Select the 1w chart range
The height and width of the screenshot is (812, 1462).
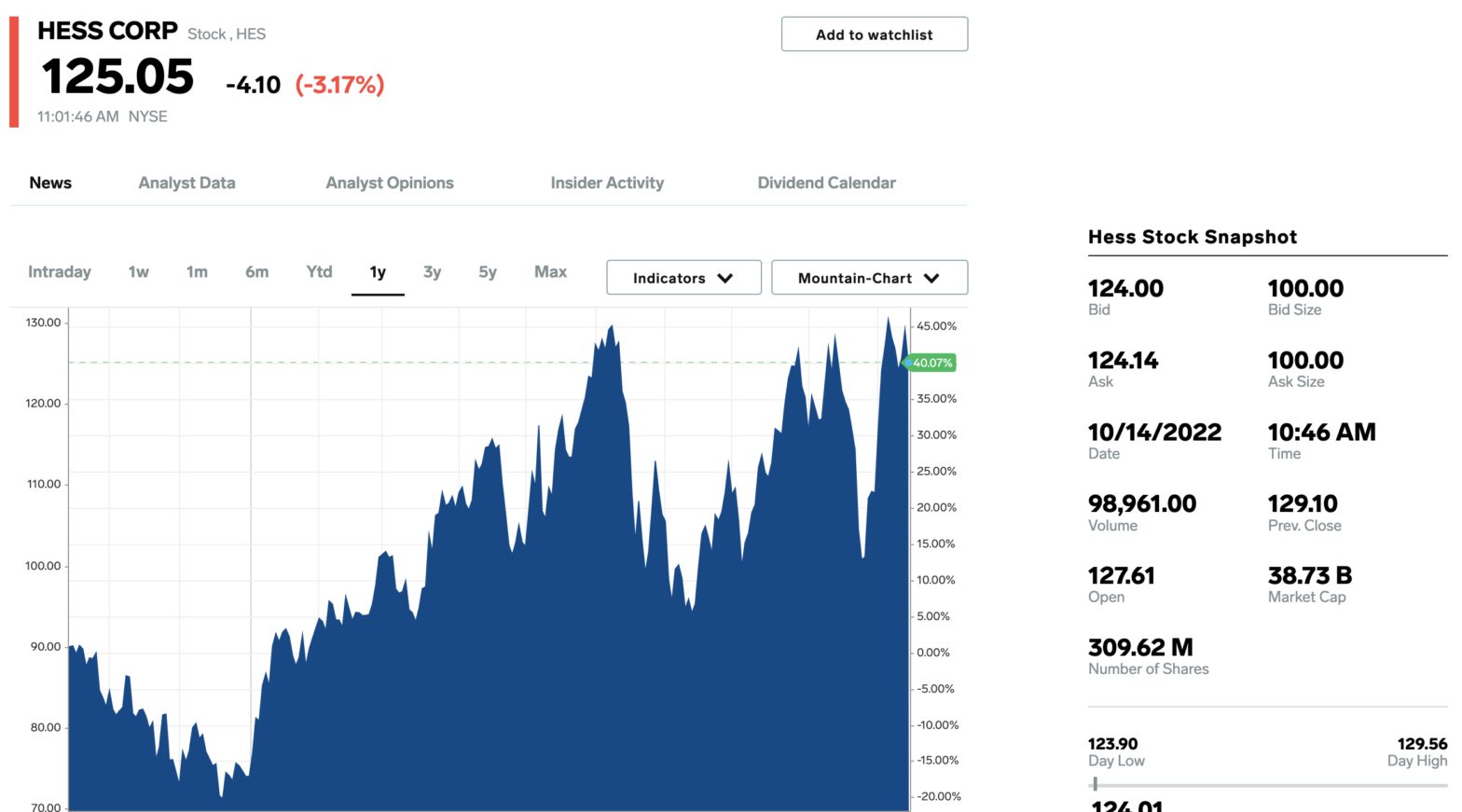[139, 272]
